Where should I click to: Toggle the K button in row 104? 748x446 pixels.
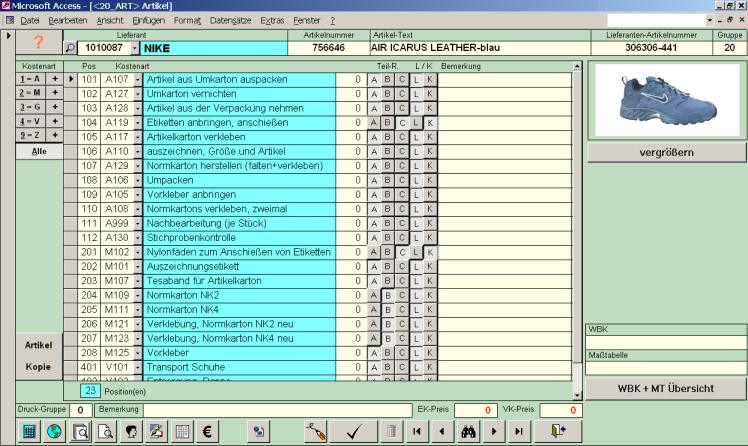point(430,122)
